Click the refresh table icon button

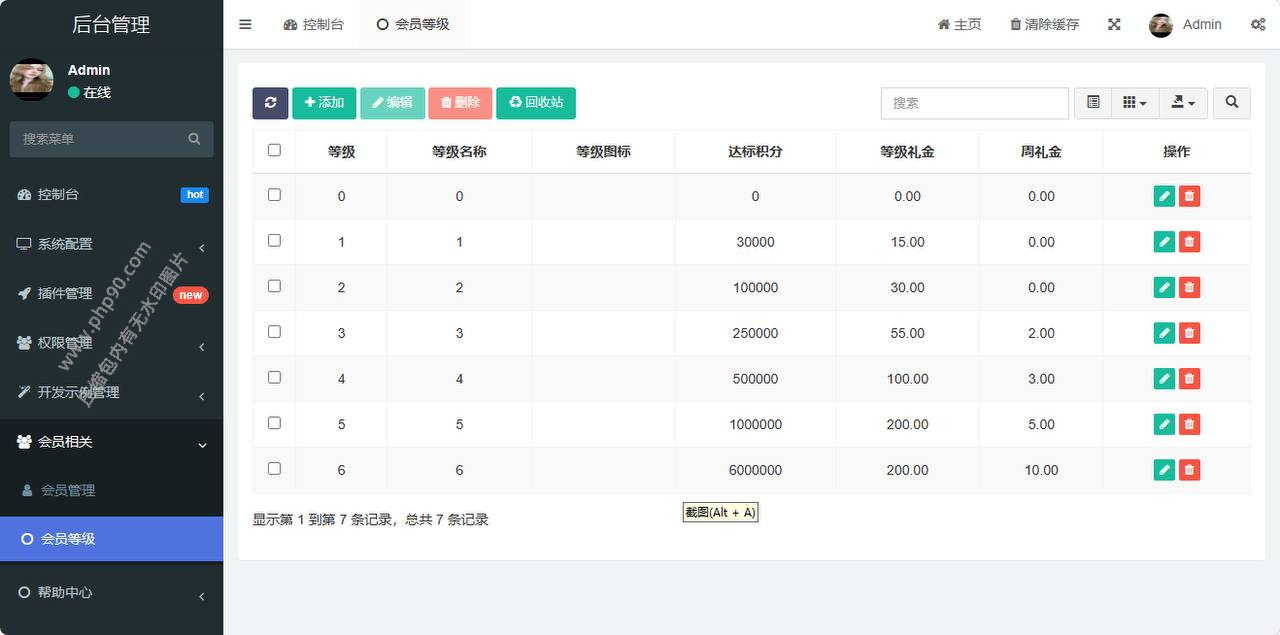coord(270,103)
